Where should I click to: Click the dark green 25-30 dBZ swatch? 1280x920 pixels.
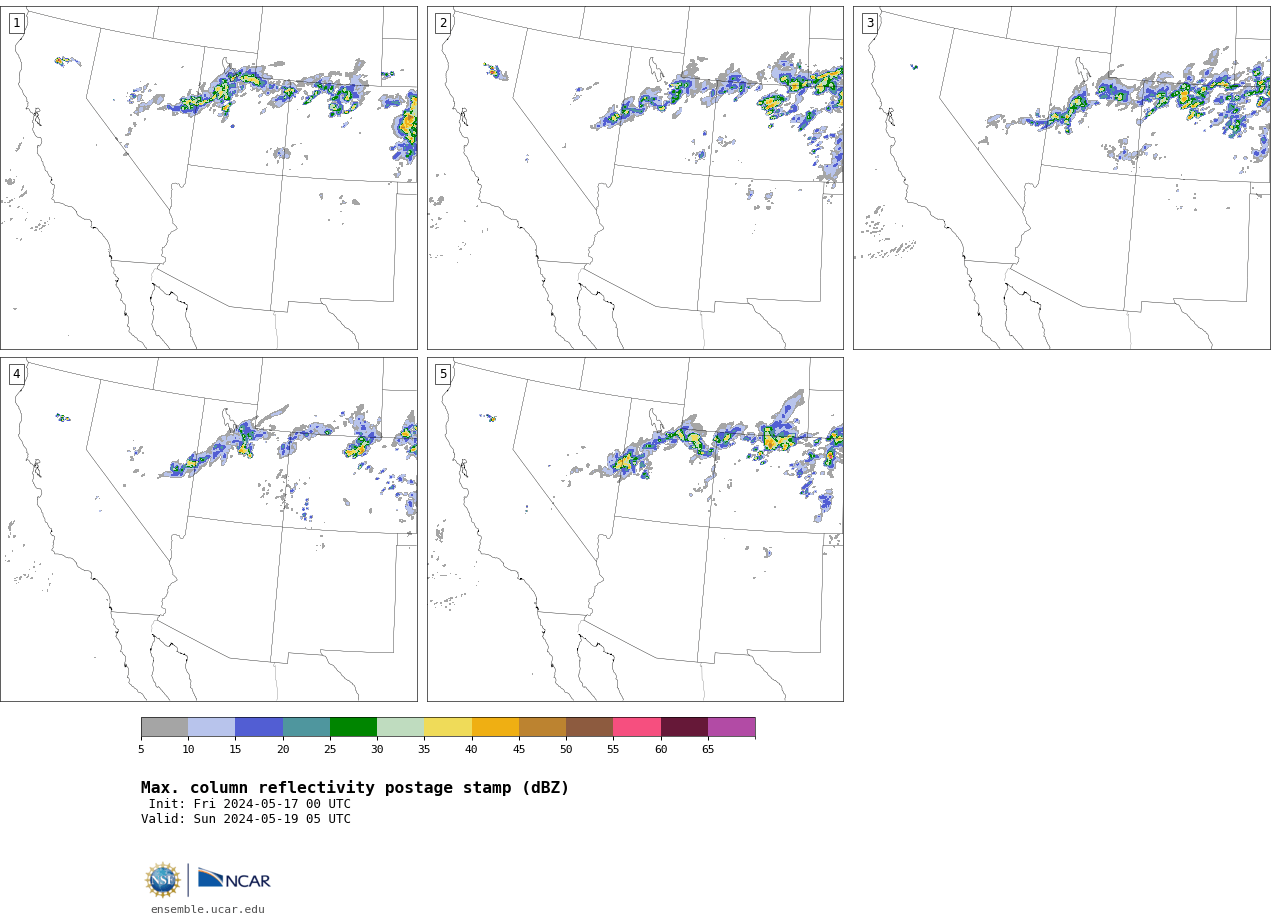pos(353,727)
